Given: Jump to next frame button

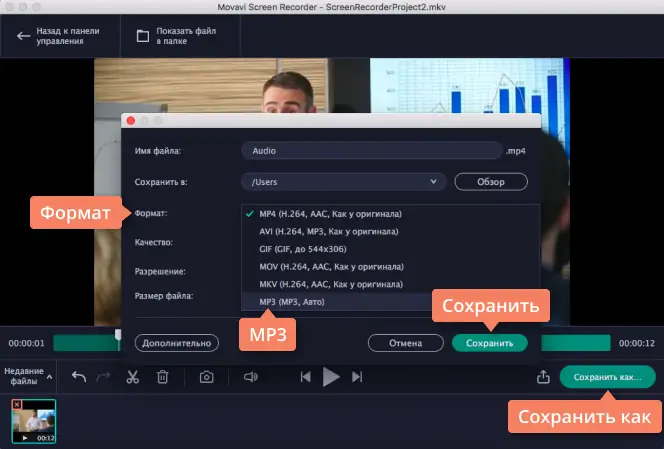Looking at the screenshot, I should (x=357, y=377).
